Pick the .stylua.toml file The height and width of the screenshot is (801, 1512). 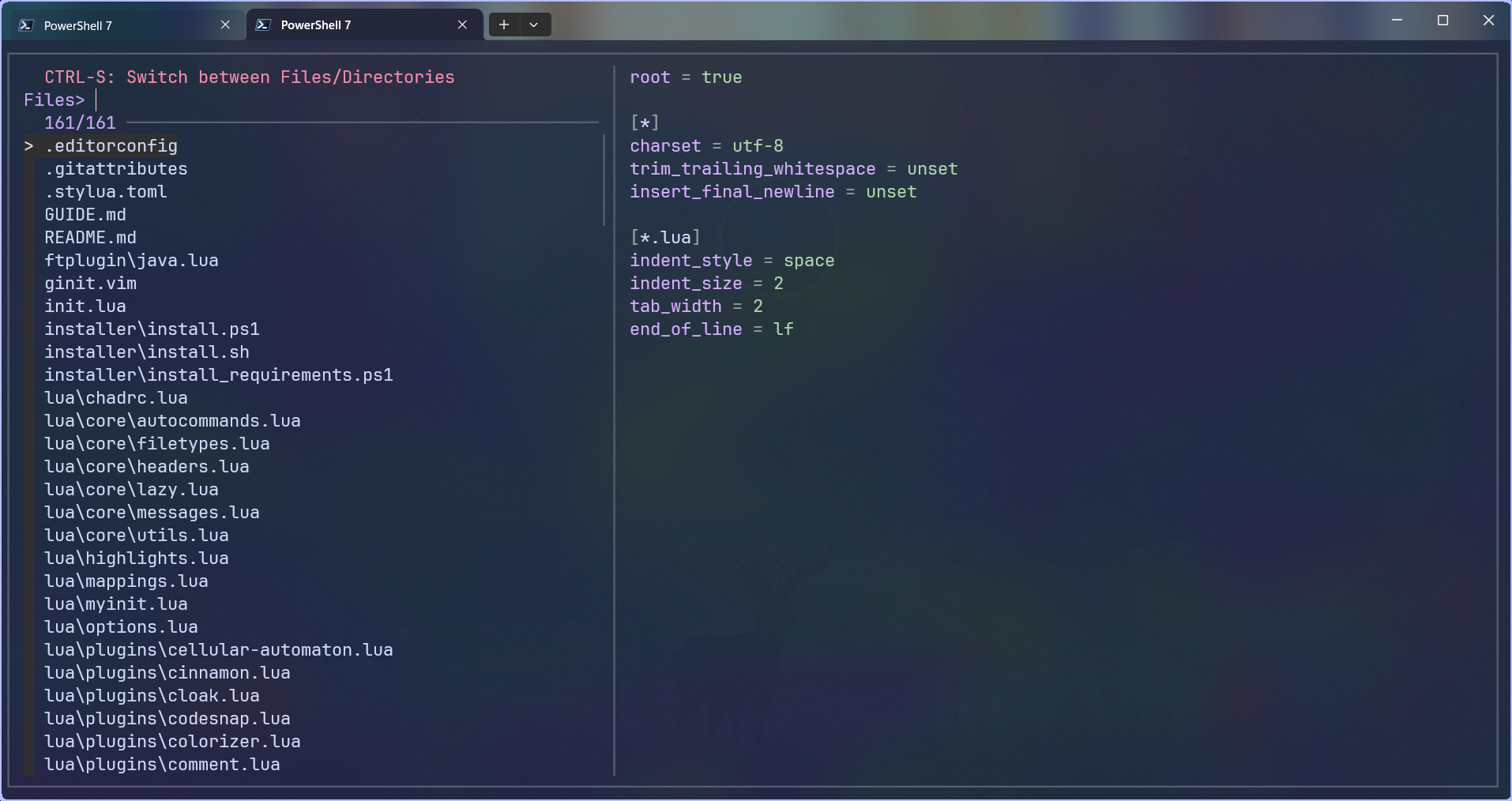tap(106, 192)
